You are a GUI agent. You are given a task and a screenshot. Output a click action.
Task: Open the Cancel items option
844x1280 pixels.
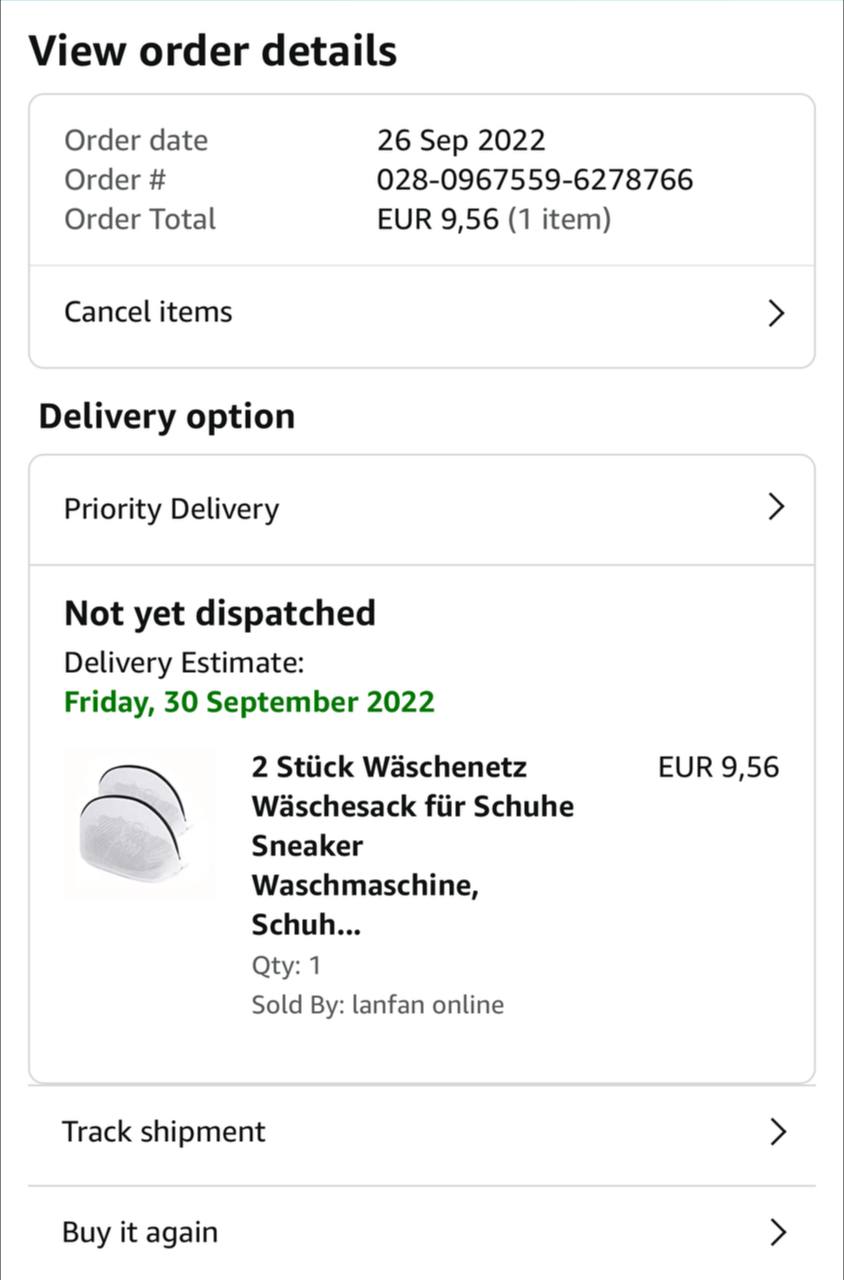[148, 312]
